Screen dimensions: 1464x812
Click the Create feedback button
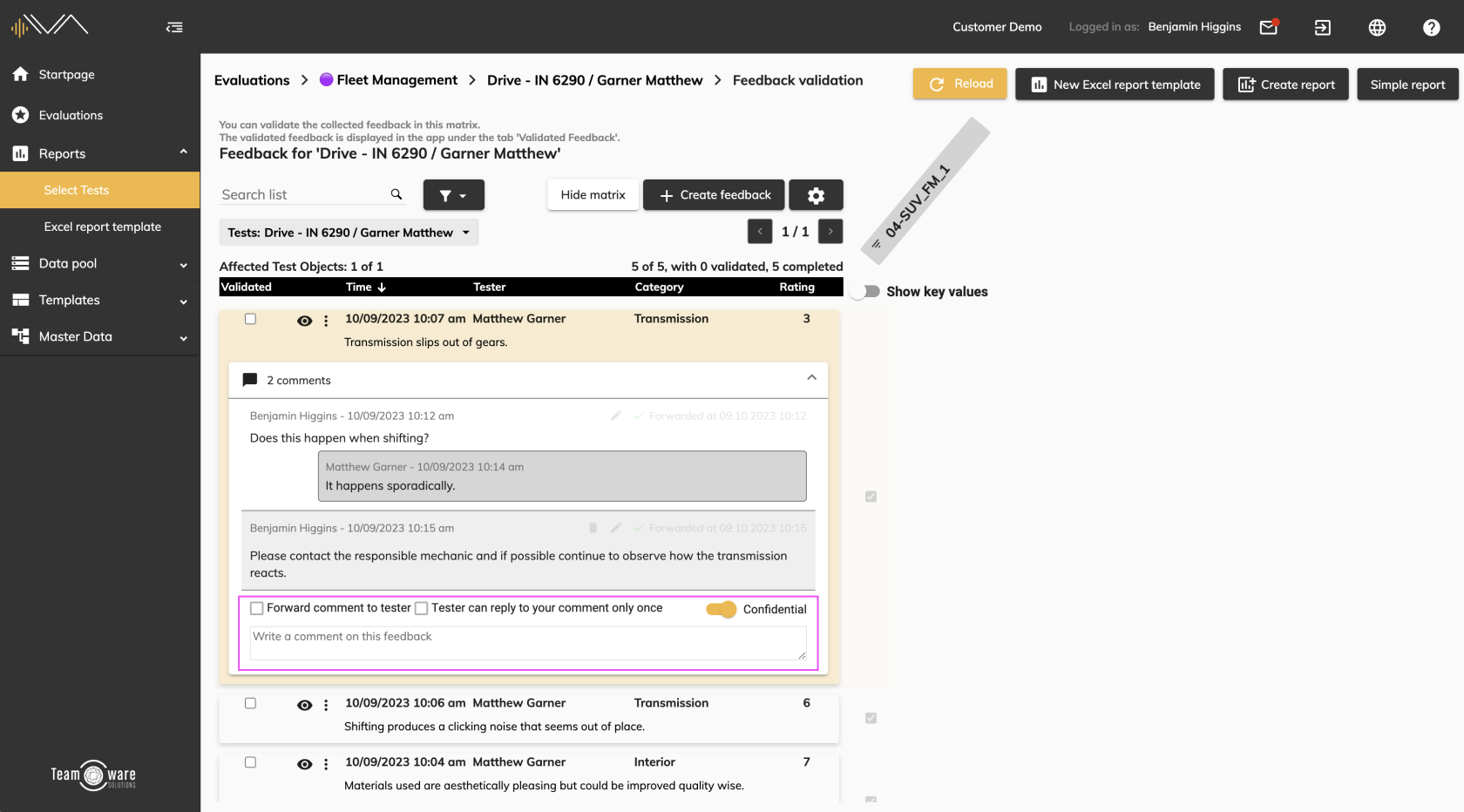click(714, 195)
